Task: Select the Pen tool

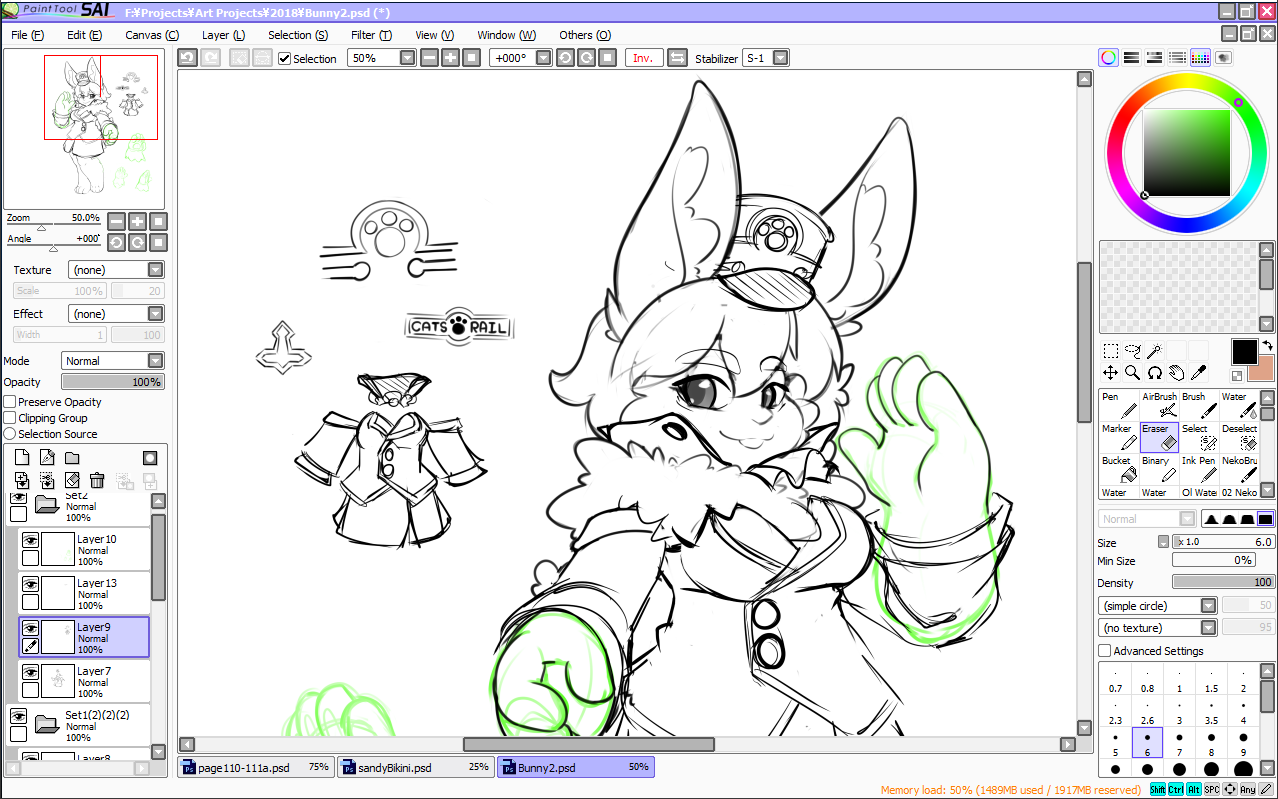Action: pos(1119,405)
